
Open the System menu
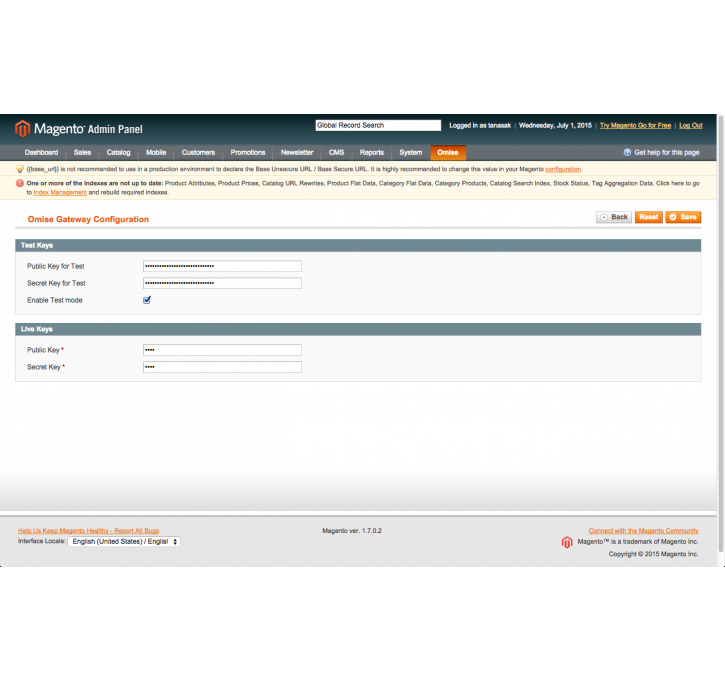tap(411, 153)
